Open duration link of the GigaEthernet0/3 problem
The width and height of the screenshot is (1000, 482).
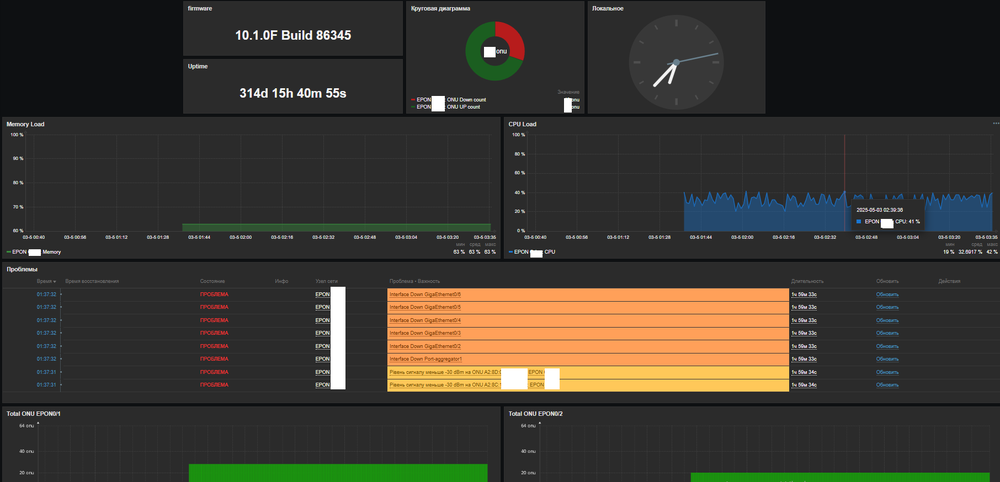pos(804,333)
